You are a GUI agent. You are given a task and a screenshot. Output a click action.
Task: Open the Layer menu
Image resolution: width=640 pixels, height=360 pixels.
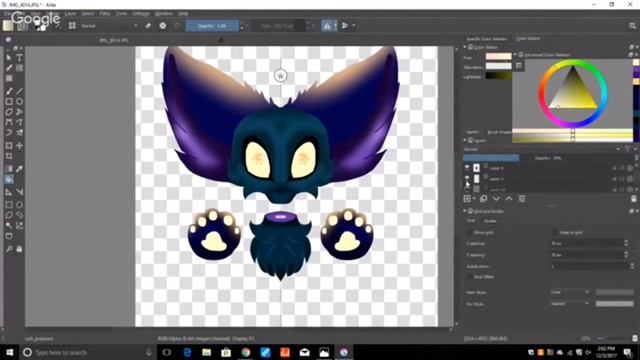click(x=70, y=13)
